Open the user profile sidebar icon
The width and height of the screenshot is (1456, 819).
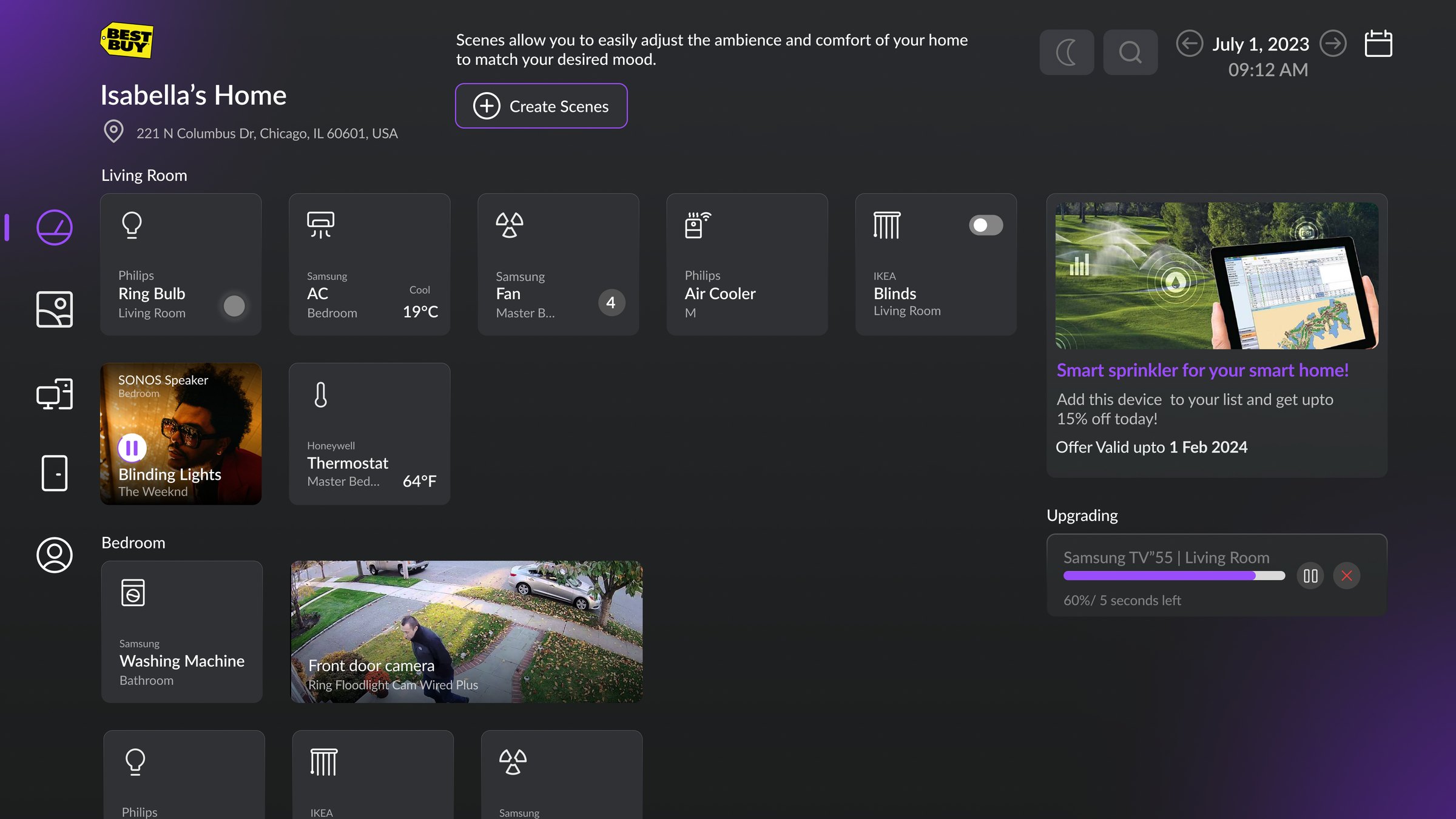[55, 554]
